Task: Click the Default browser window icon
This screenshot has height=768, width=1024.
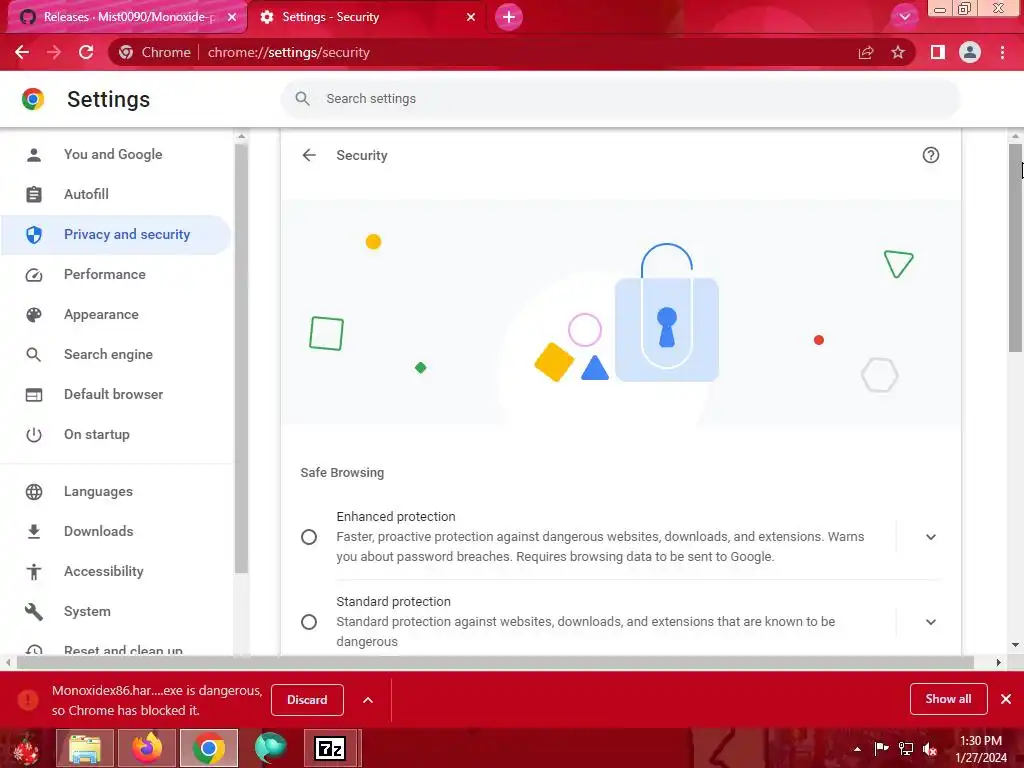Action: coord(34,395)
